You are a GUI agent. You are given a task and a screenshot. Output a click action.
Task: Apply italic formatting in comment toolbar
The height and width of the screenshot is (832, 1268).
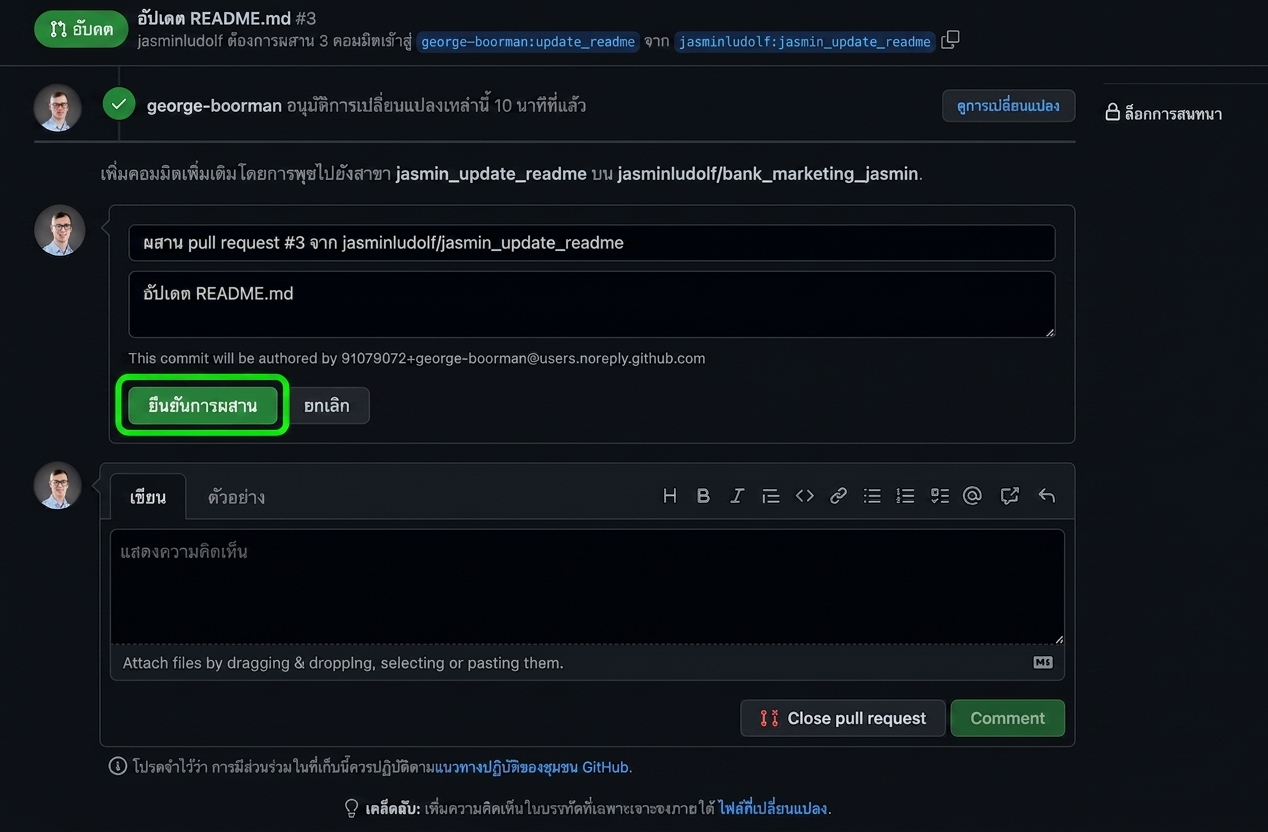737,496
